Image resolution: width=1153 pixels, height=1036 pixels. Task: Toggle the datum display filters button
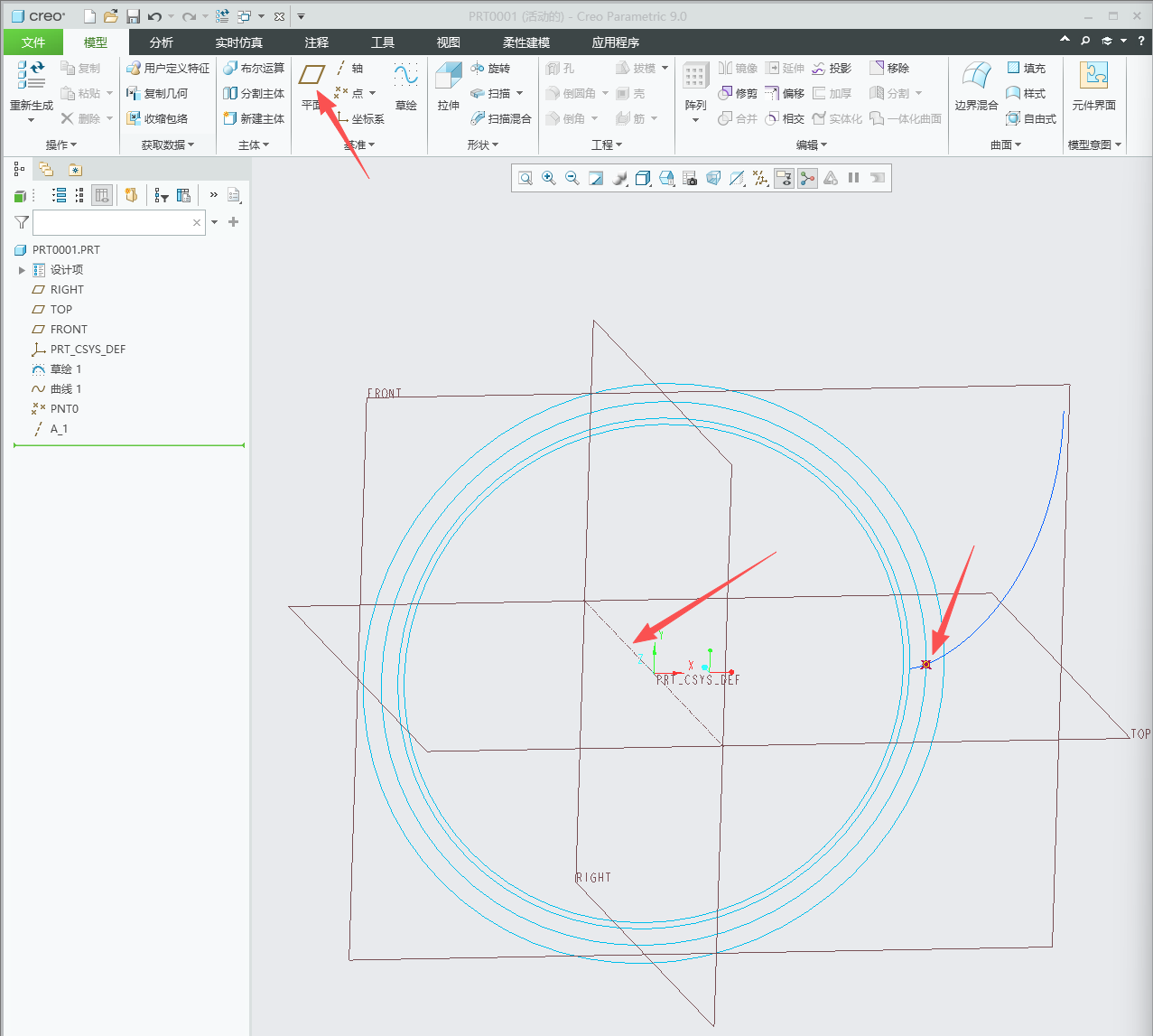(x=761, y=178)
